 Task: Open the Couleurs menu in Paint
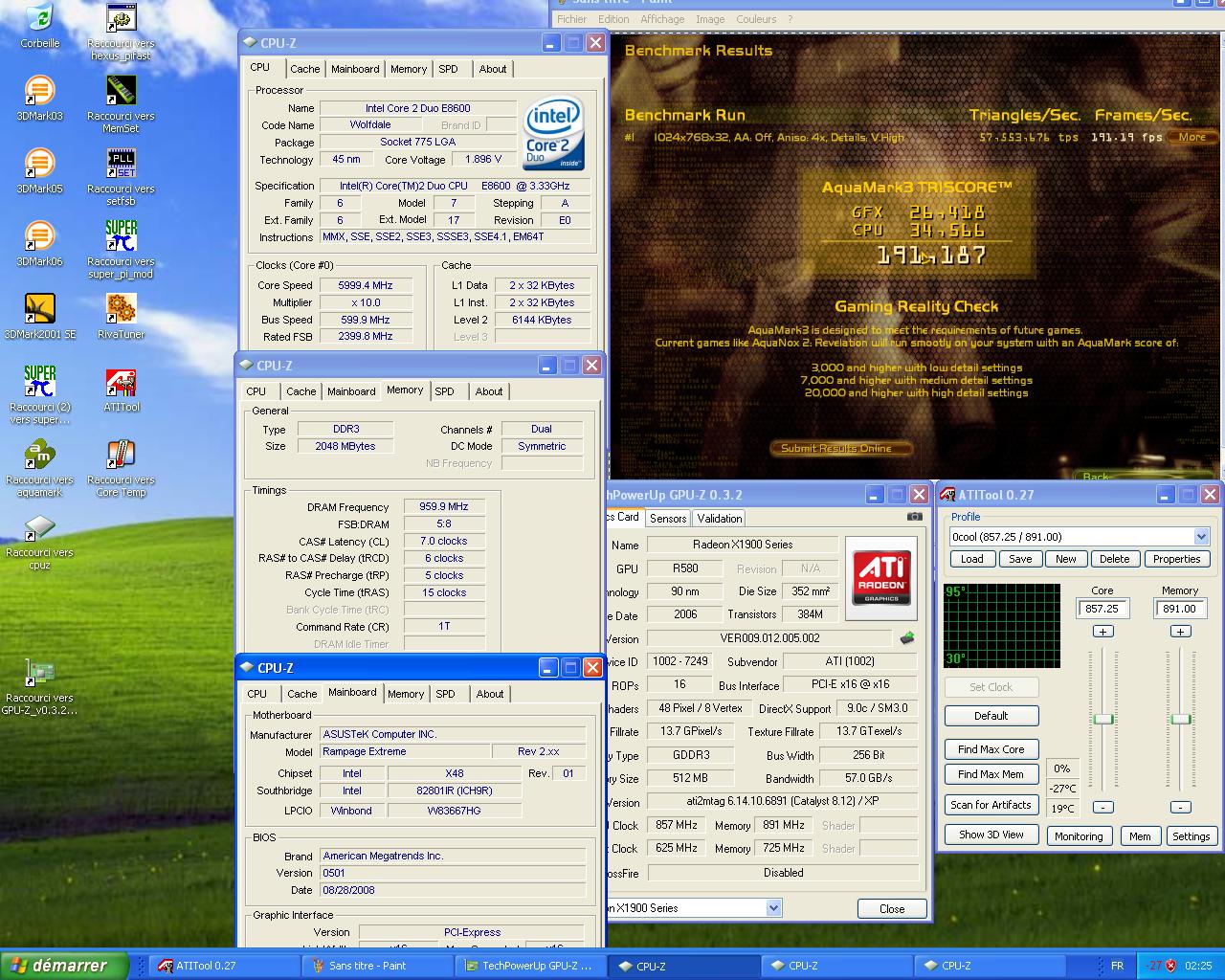[756, 19]
